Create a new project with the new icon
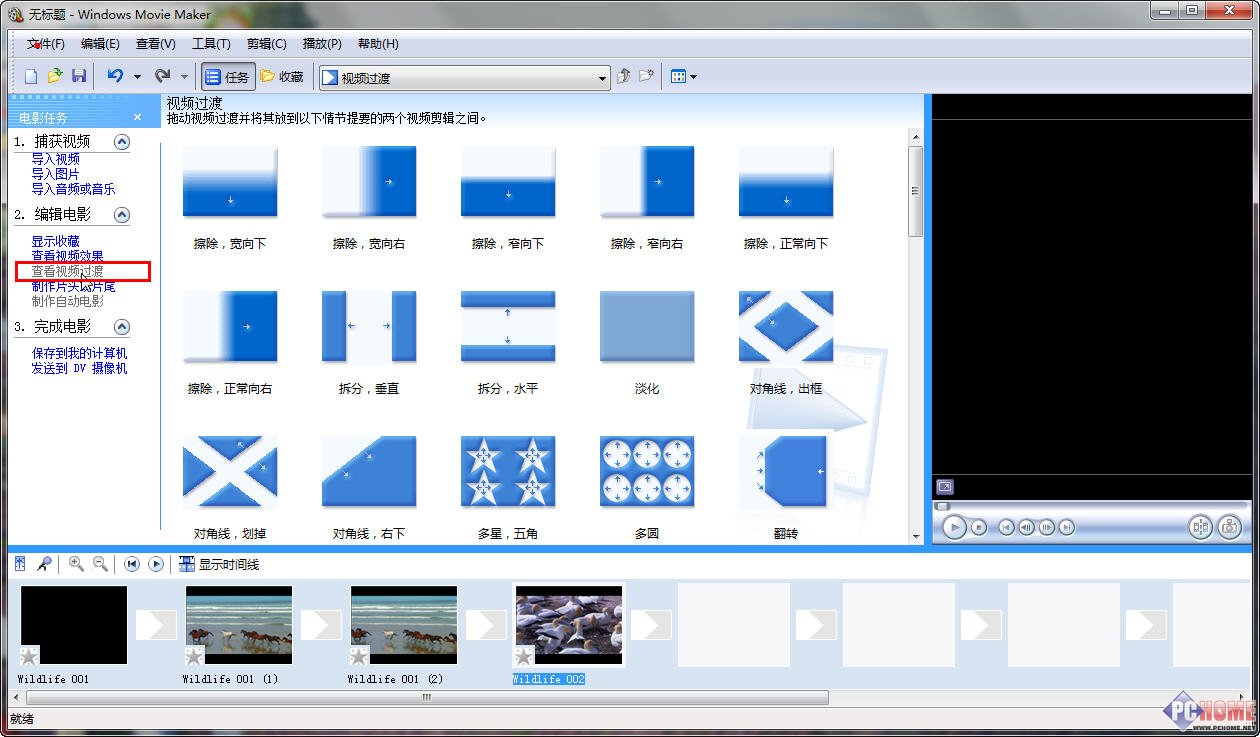This screenshot has width=1260, height=737. coord(31,75)
